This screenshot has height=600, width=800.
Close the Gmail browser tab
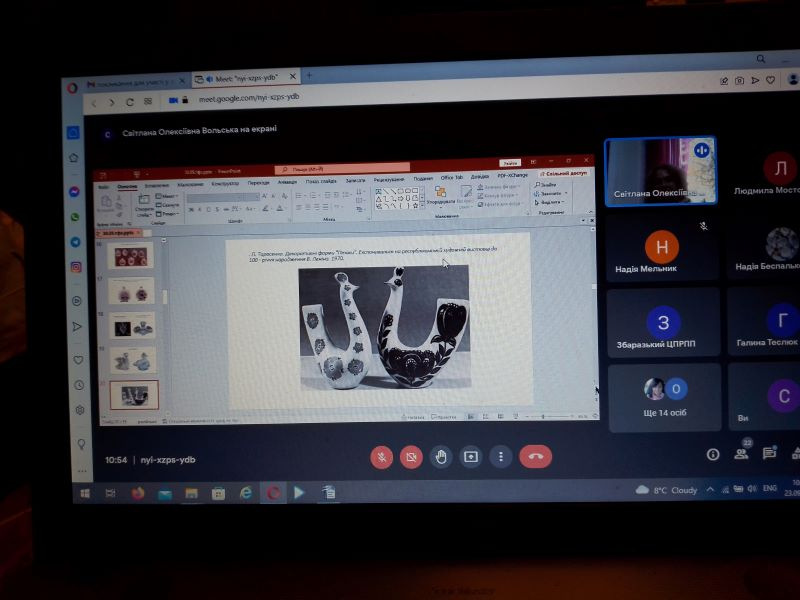182,81
